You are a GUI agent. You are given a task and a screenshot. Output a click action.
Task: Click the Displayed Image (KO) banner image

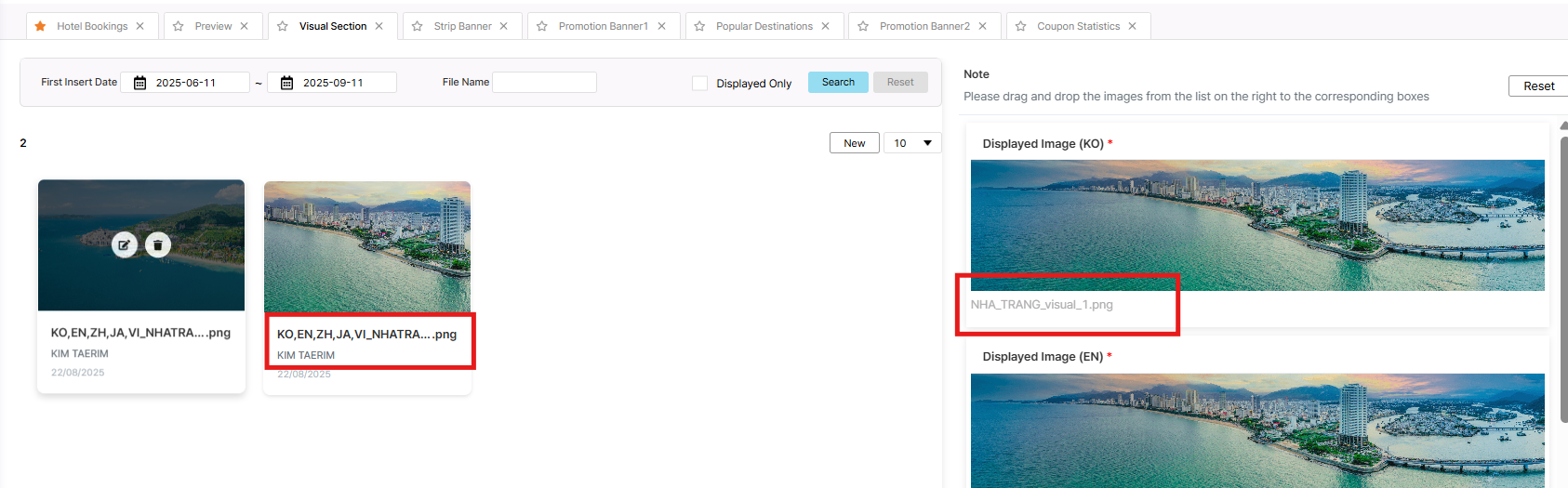click(1257, 225)
